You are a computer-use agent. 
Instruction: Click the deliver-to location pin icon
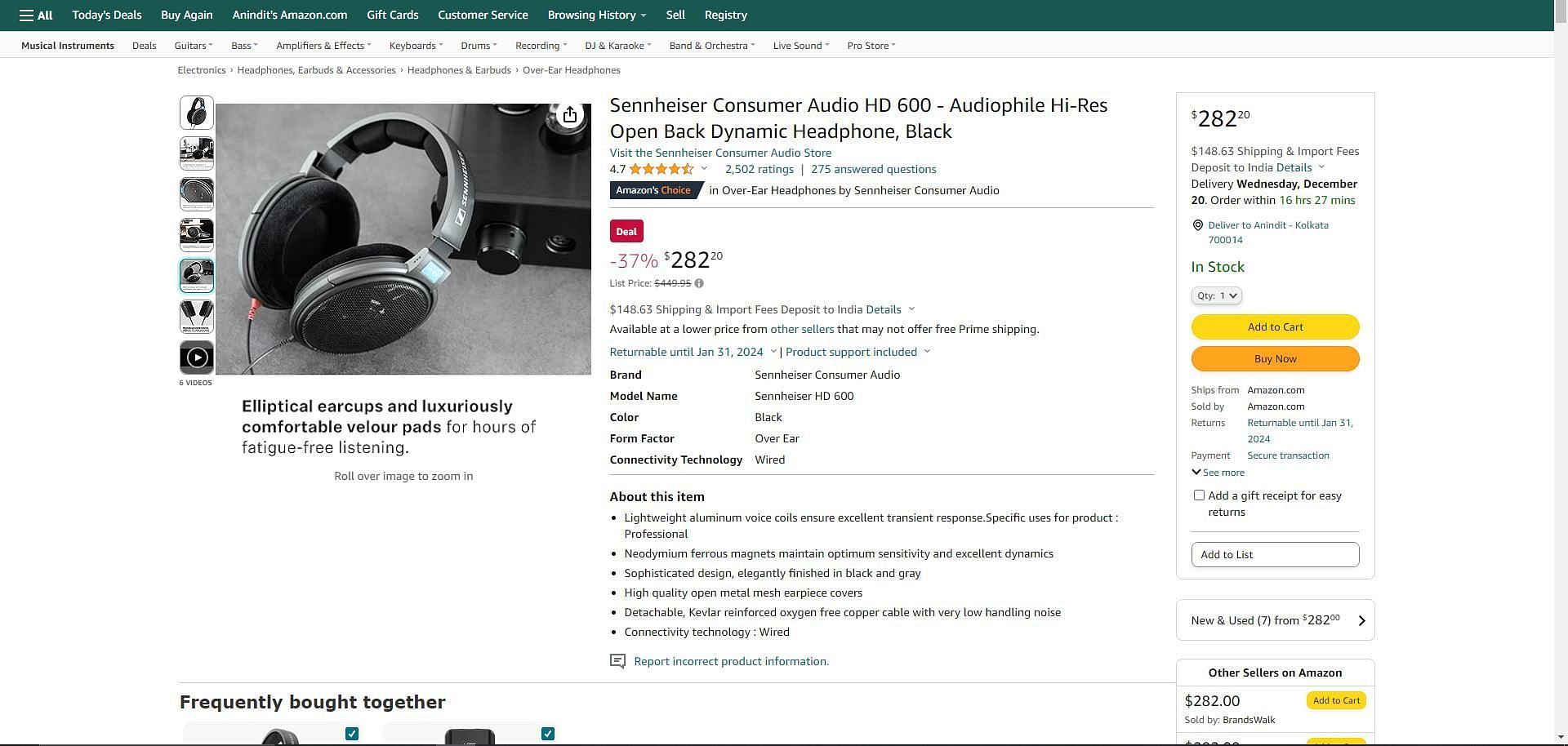coord(1198,225)
